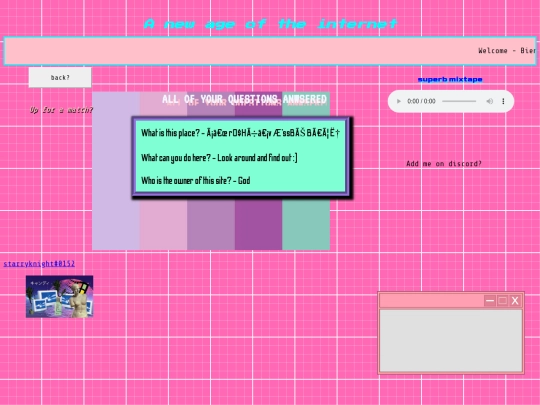Viewport: 540px width, 405px height.
Task: Click the audio time 0:00 / 0:00 display
Action: [x=421, y=101]
